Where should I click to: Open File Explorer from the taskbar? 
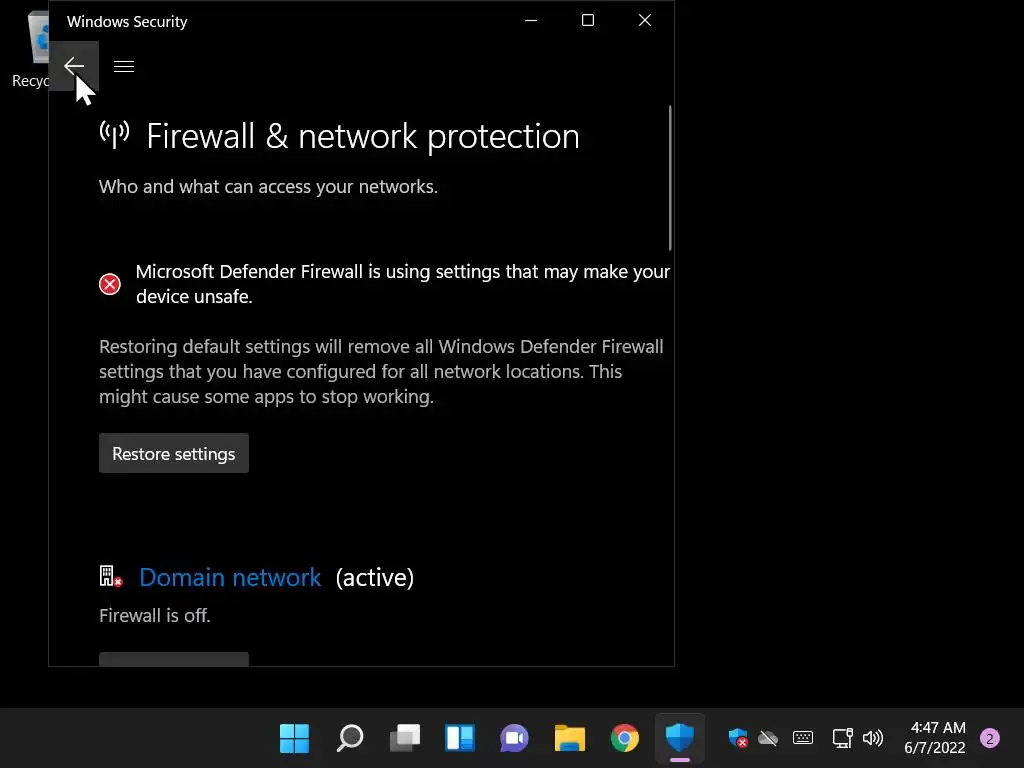(570, 739)
